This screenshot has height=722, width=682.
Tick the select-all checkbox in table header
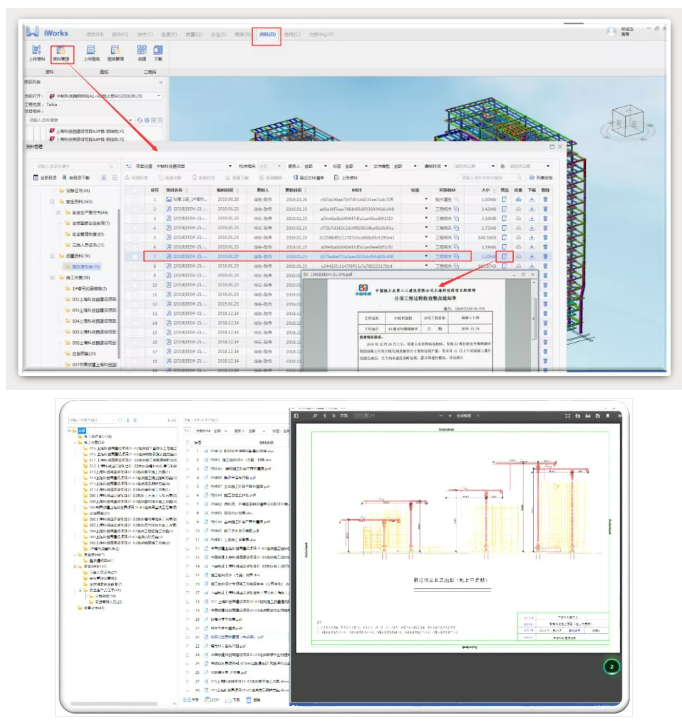tap(135, 190)
